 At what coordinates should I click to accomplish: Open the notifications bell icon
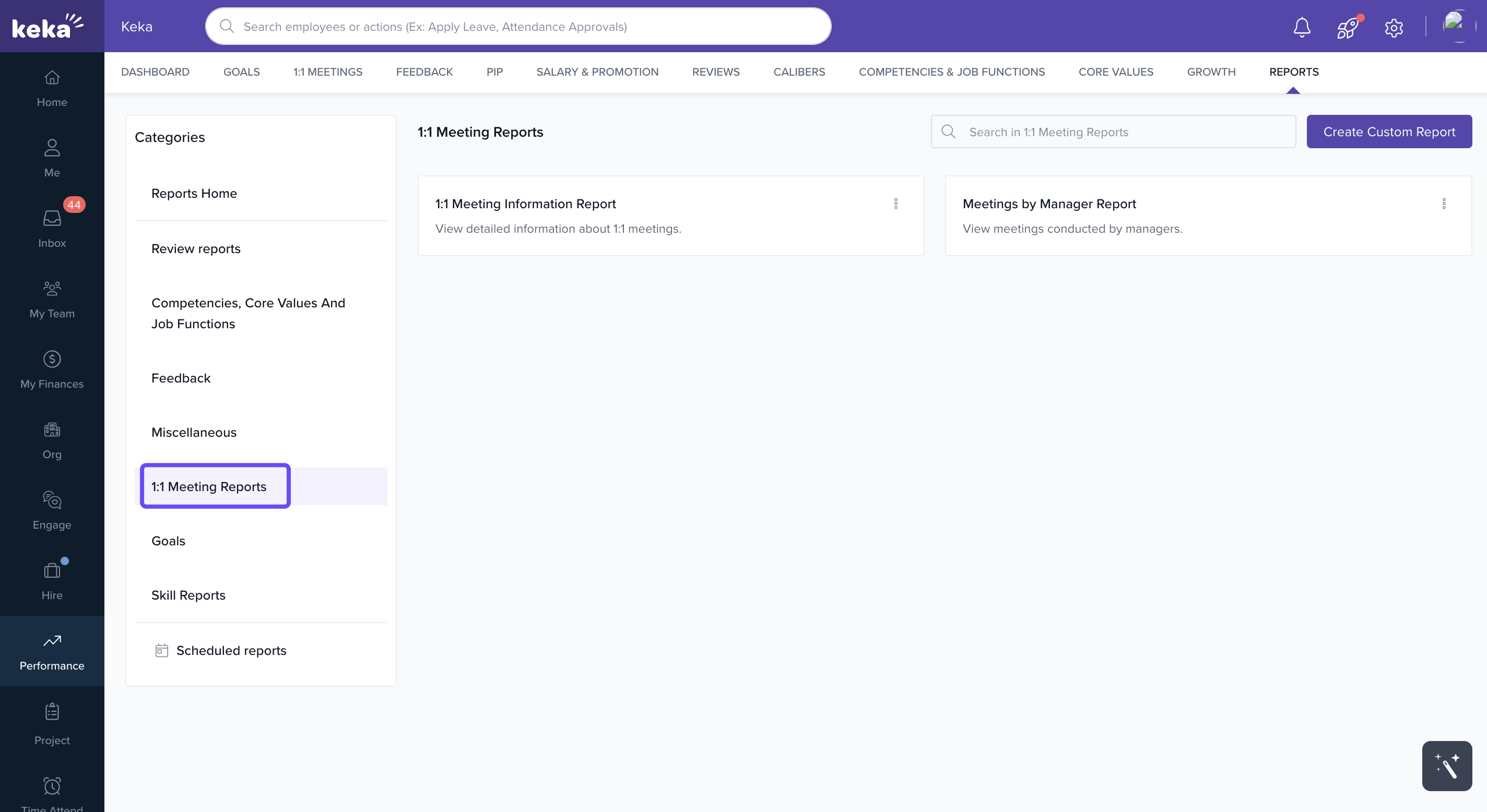1301,27
